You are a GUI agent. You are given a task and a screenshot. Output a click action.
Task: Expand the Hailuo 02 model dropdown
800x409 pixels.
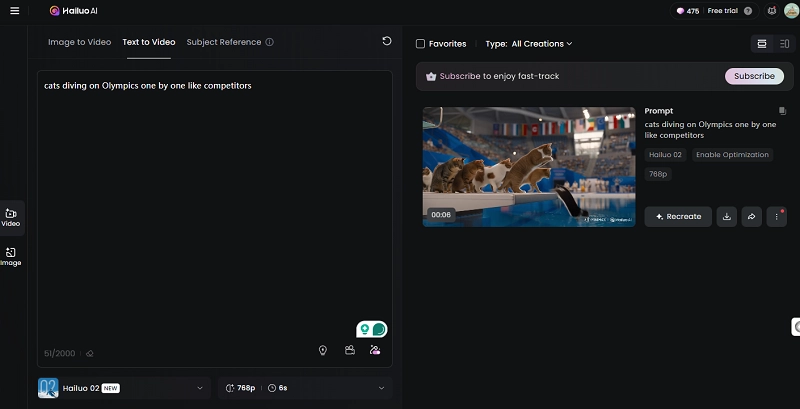pos(124,388)
